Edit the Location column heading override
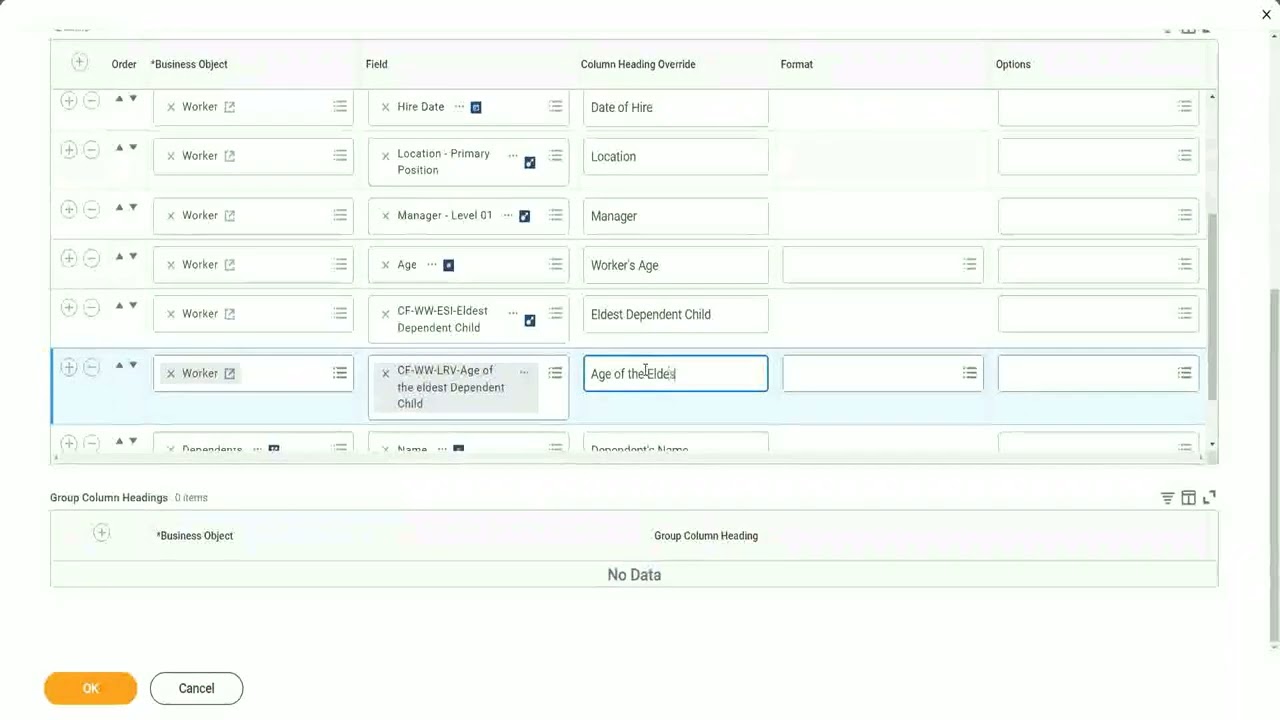1280x720 pixels. click(x=676, y=156)
